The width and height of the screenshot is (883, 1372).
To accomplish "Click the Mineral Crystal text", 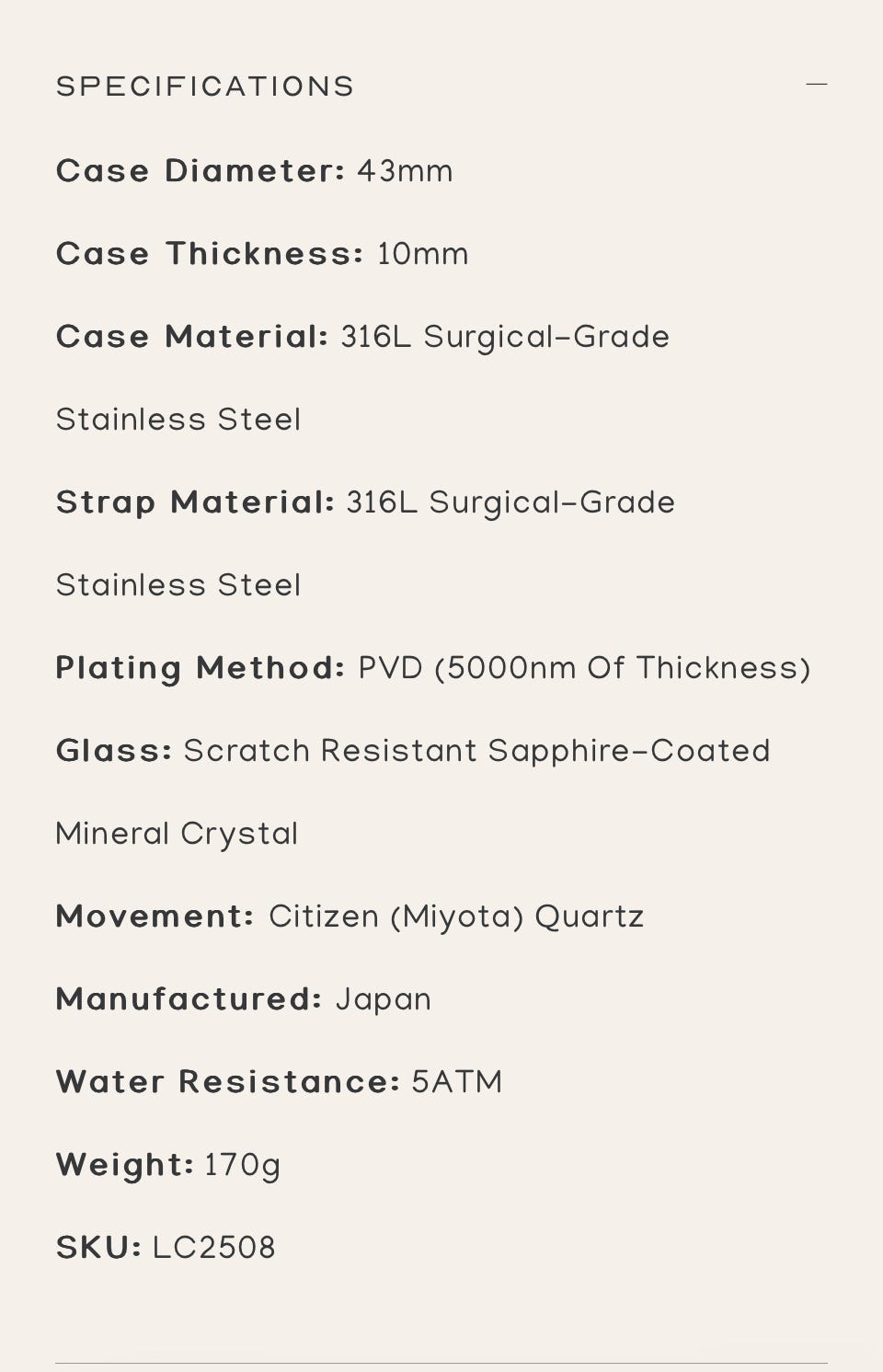I will click(177, 834).
